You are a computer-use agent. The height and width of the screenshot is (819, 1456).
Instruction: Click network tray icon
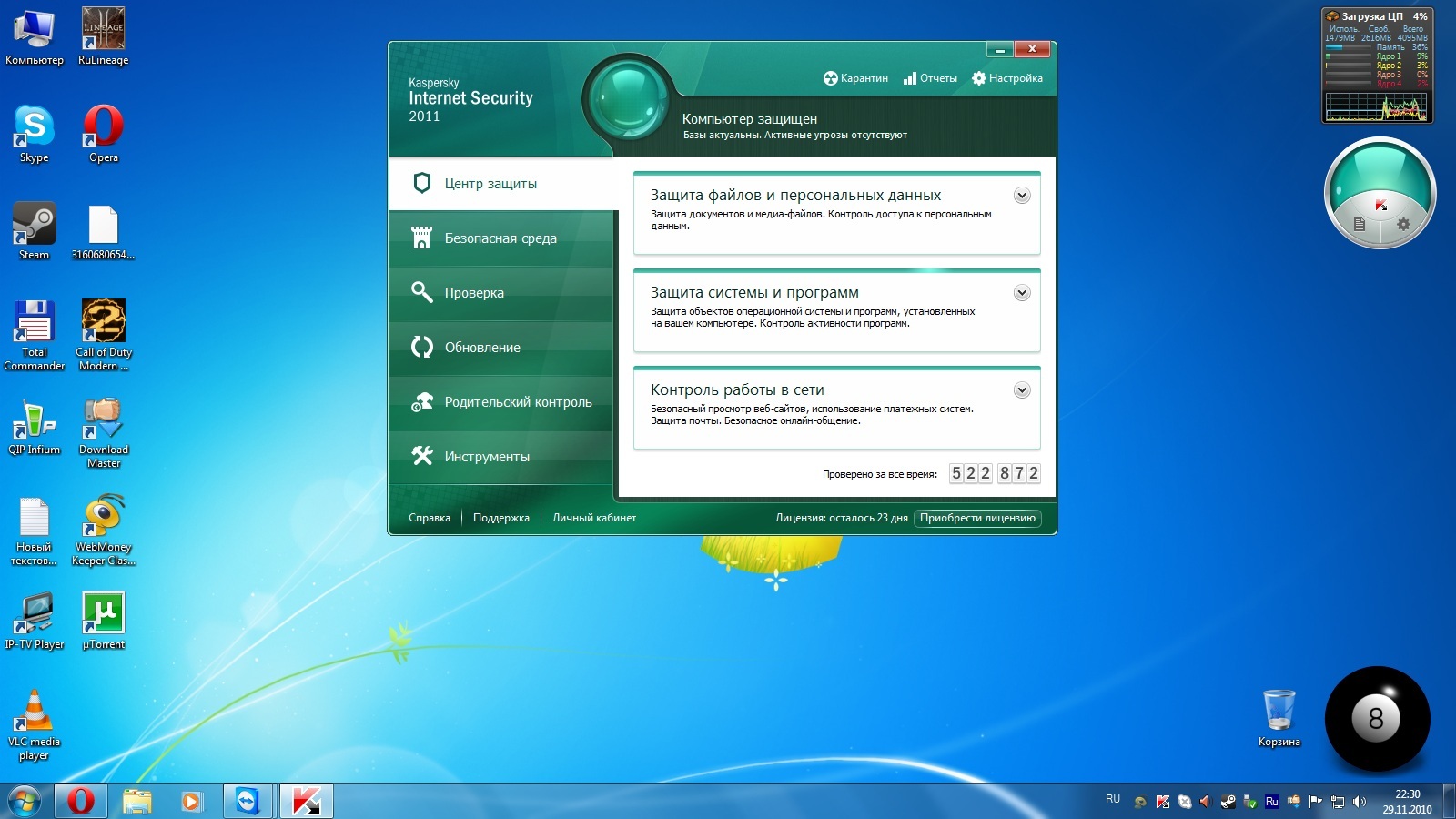click(x=1338, y=802)
